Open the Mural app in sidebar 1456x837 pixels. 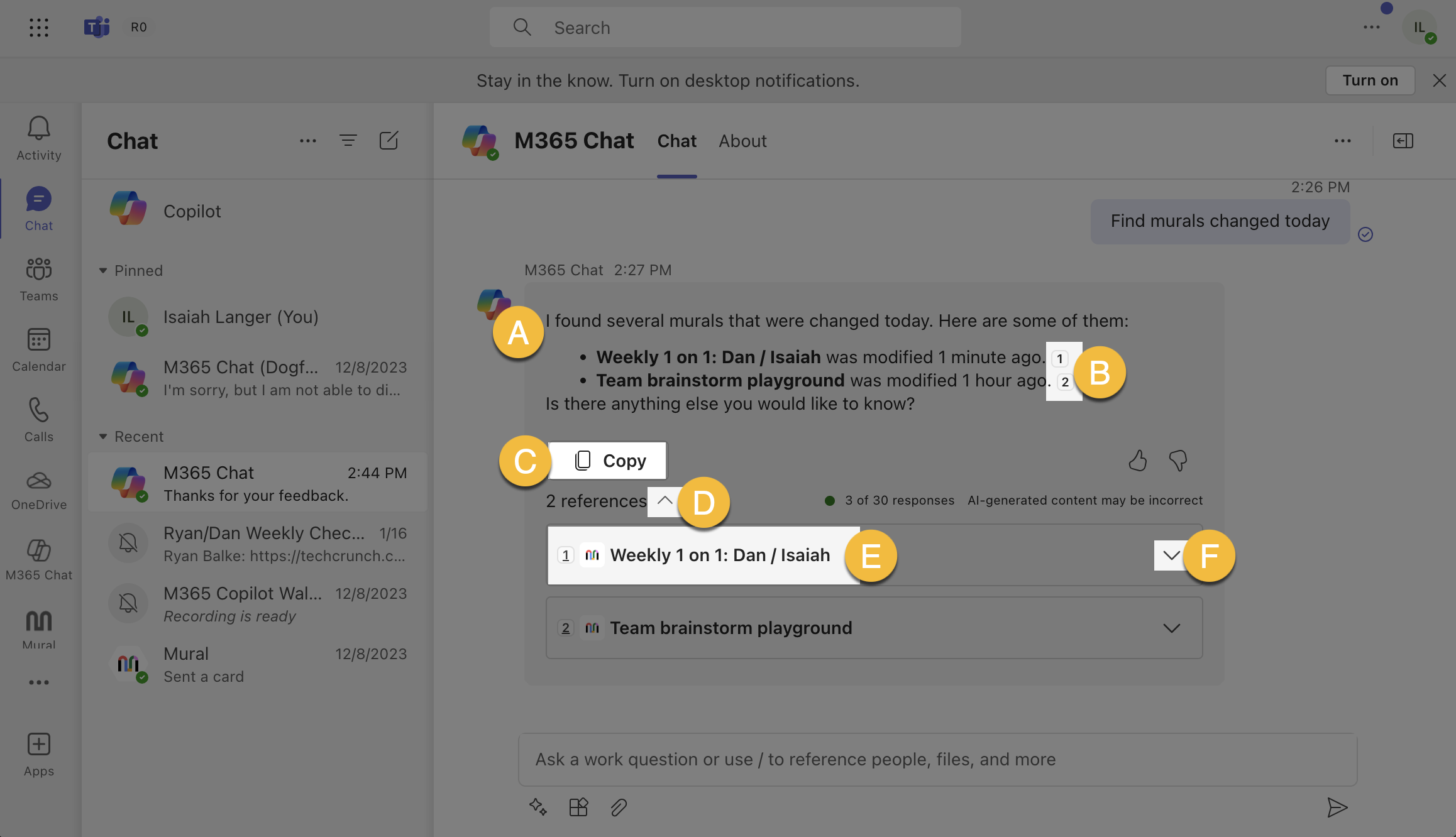[x=38, y=628]
